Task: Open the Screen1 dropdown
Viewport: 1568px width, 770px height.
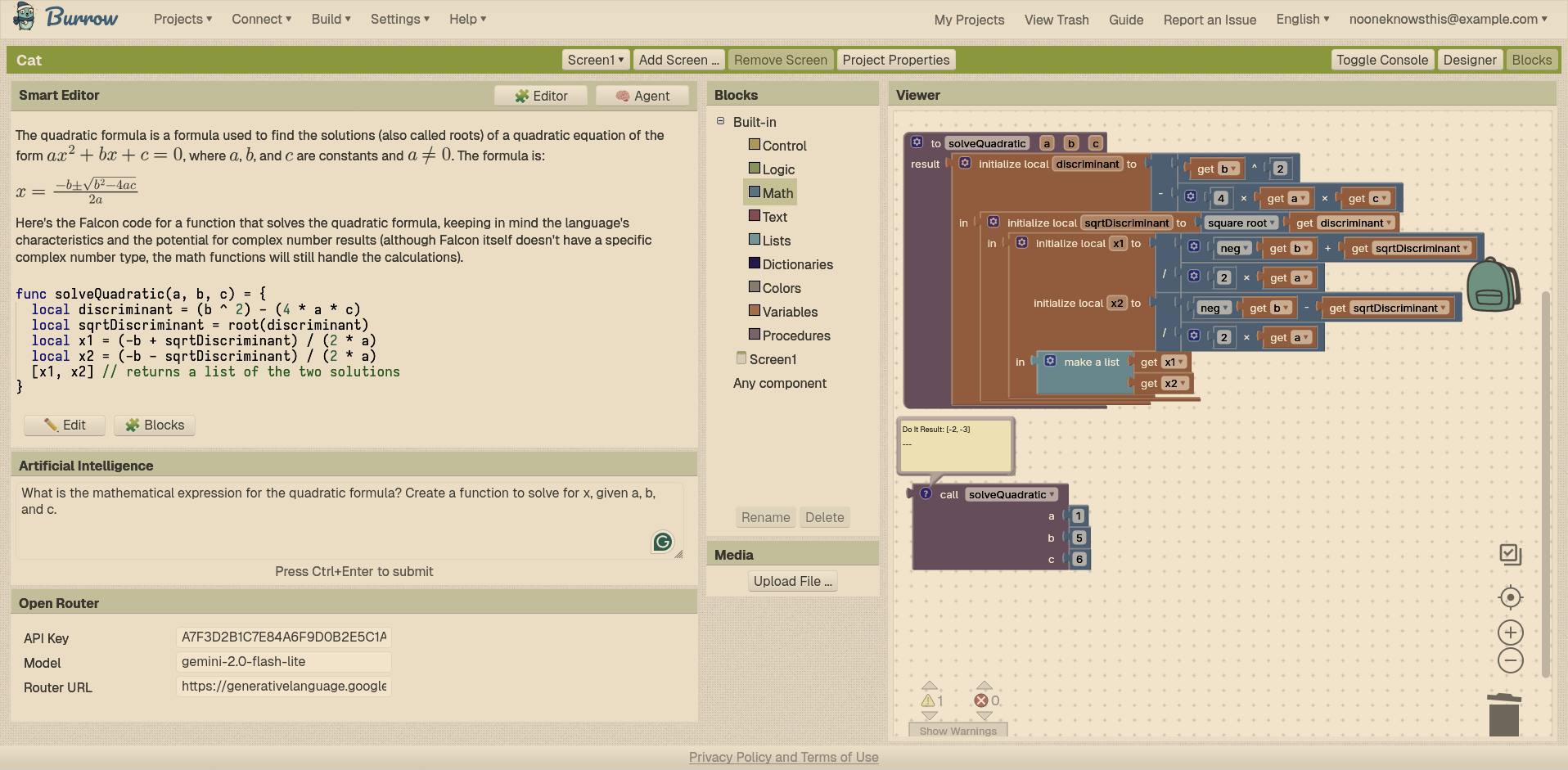Action: point(596,60)
